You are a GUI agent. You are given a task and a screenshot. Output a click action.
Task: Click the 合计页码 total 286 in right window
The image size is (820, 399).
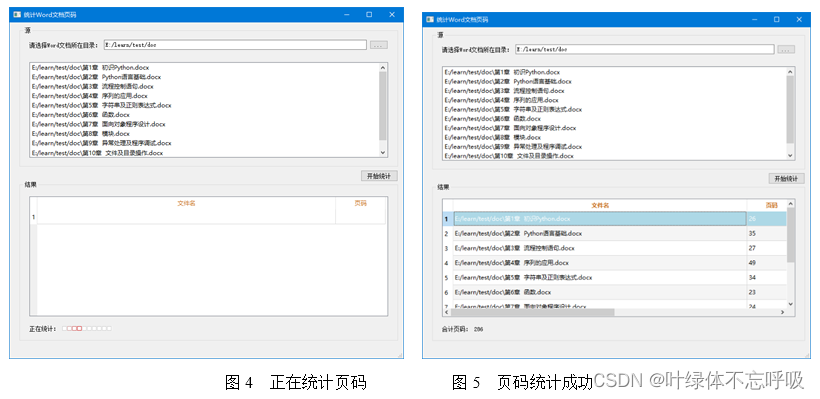pos(478,329)
